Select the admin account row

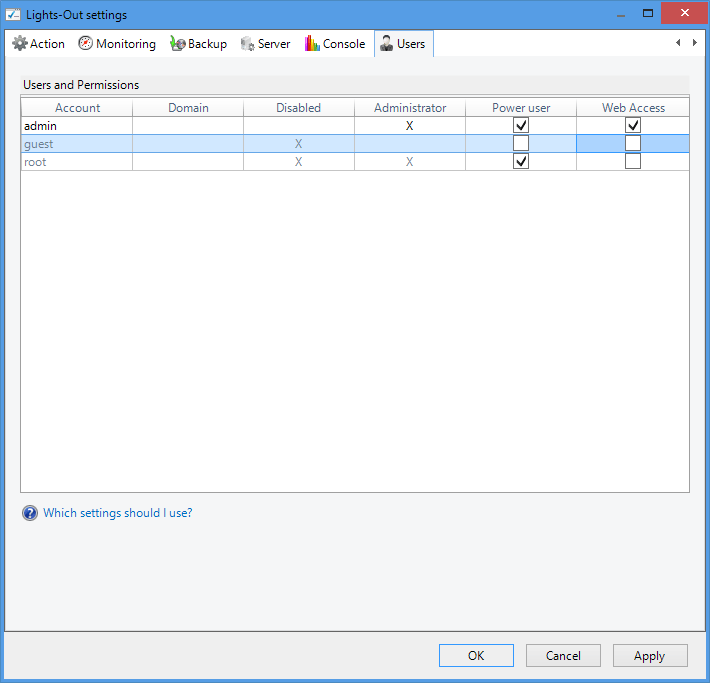point(355,125)
